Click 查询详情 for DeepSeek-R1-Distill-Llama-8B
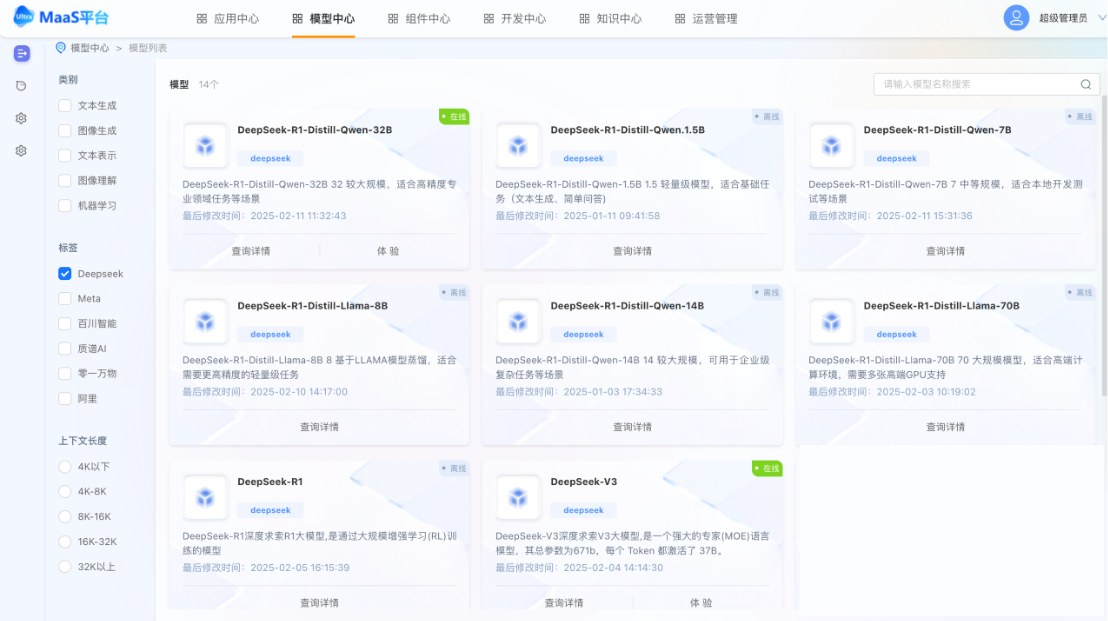This screenshot has height=621, width=1108. pos(319,427)
